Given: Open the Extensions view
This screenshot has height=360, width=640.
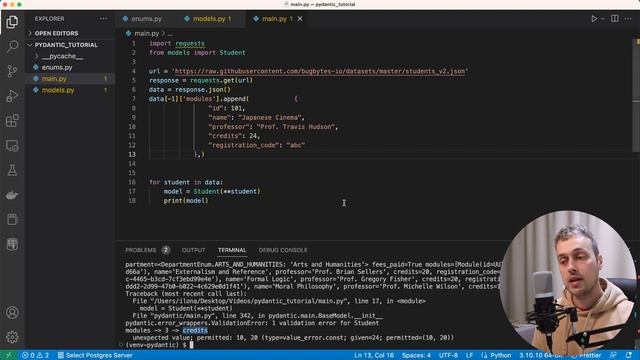Looking at the screenshot, I should (x=12, y=121).
